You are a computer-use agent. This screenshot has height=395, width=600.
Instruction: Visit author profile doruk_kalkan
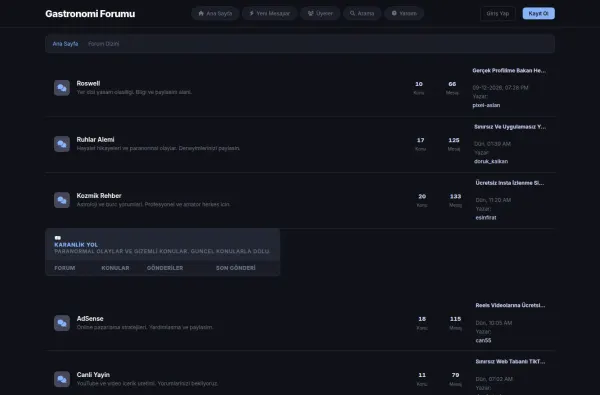491,162
